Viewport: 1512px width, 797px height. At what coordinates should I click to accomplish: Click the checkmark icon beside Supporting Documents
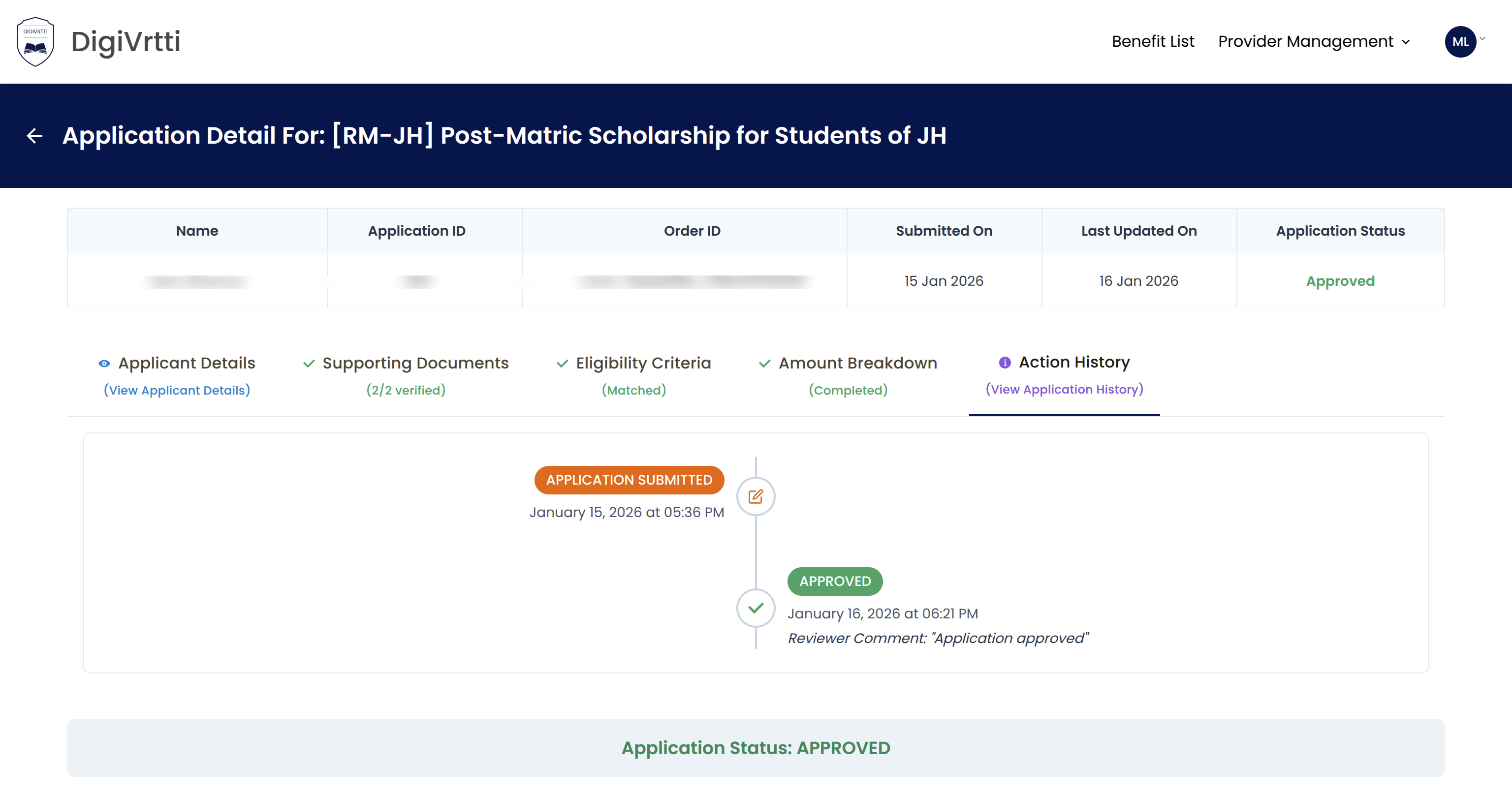pos(309,363)
